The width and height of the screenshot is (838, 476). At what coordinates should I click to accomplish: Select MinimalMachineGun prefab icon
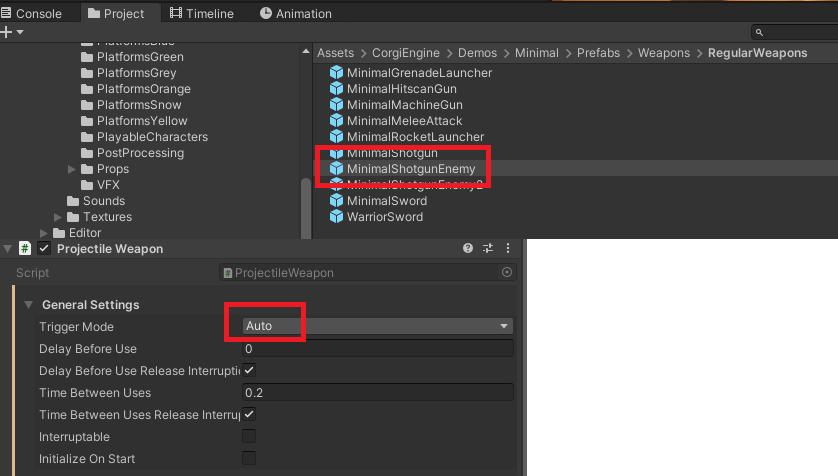[336, 104]
